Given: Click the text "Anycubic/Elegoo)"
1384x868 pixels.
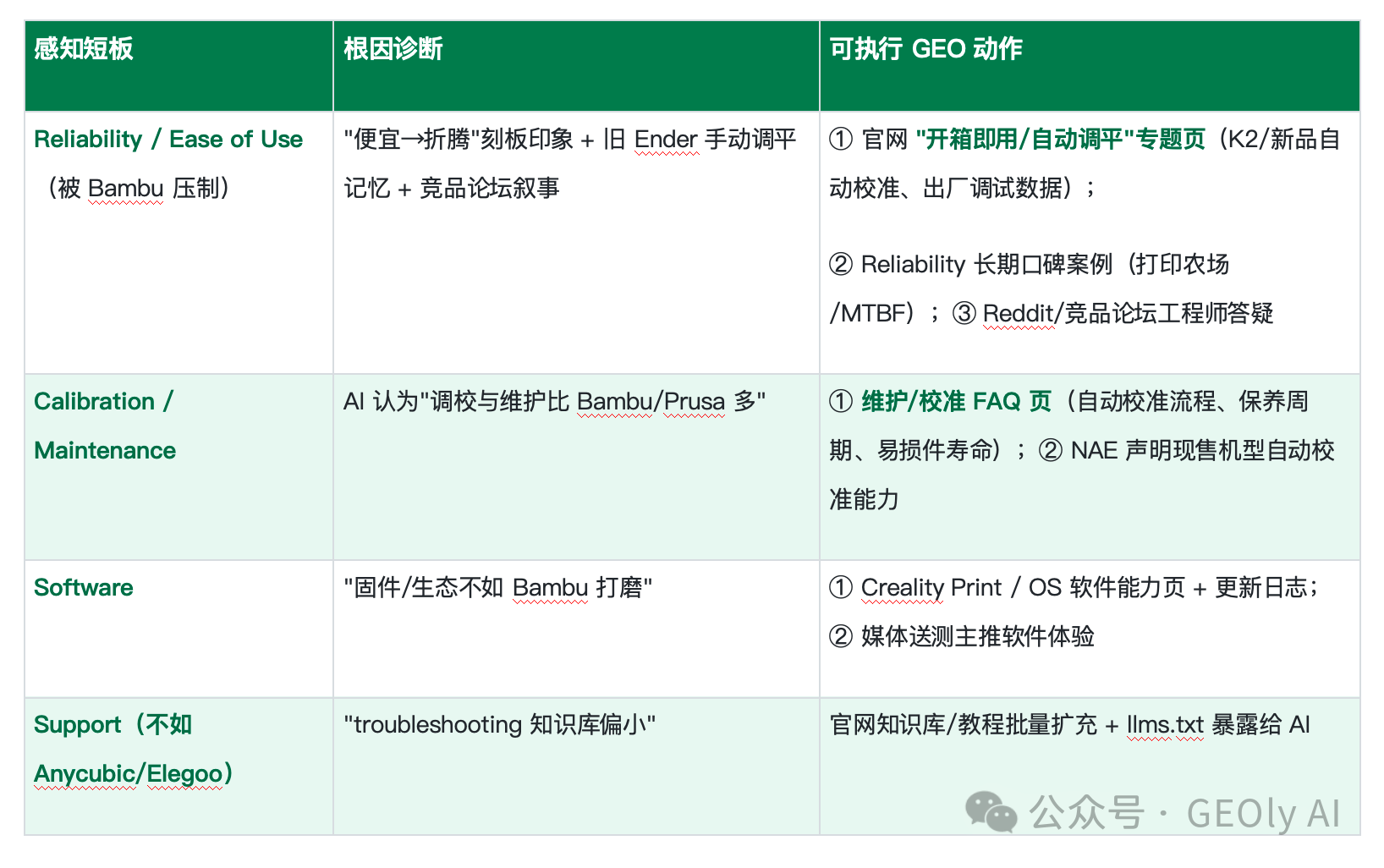Looking at the screenshot, I should (134, 773).
